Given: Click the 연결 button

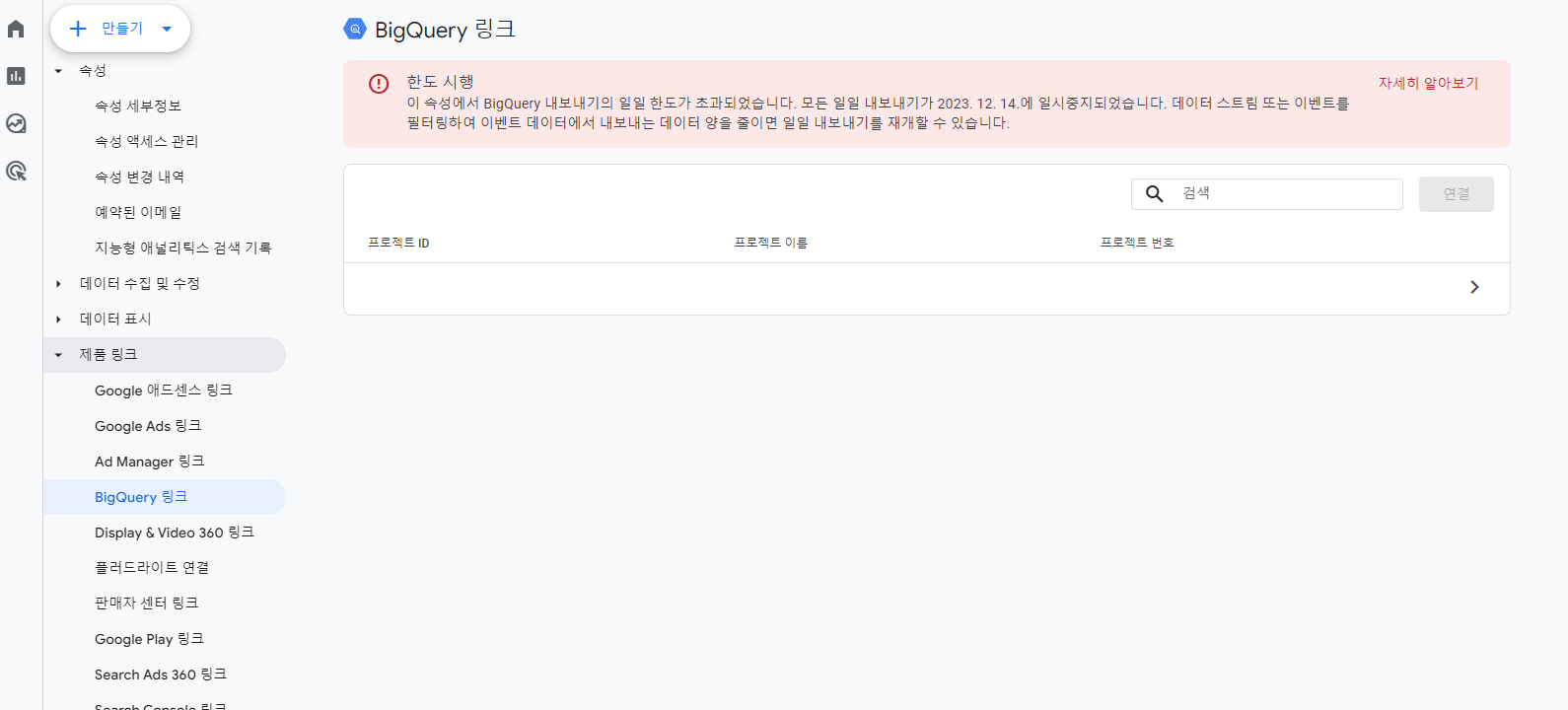Looking at the screenshot, I should pyautogui.click(x=1457, y=194).
